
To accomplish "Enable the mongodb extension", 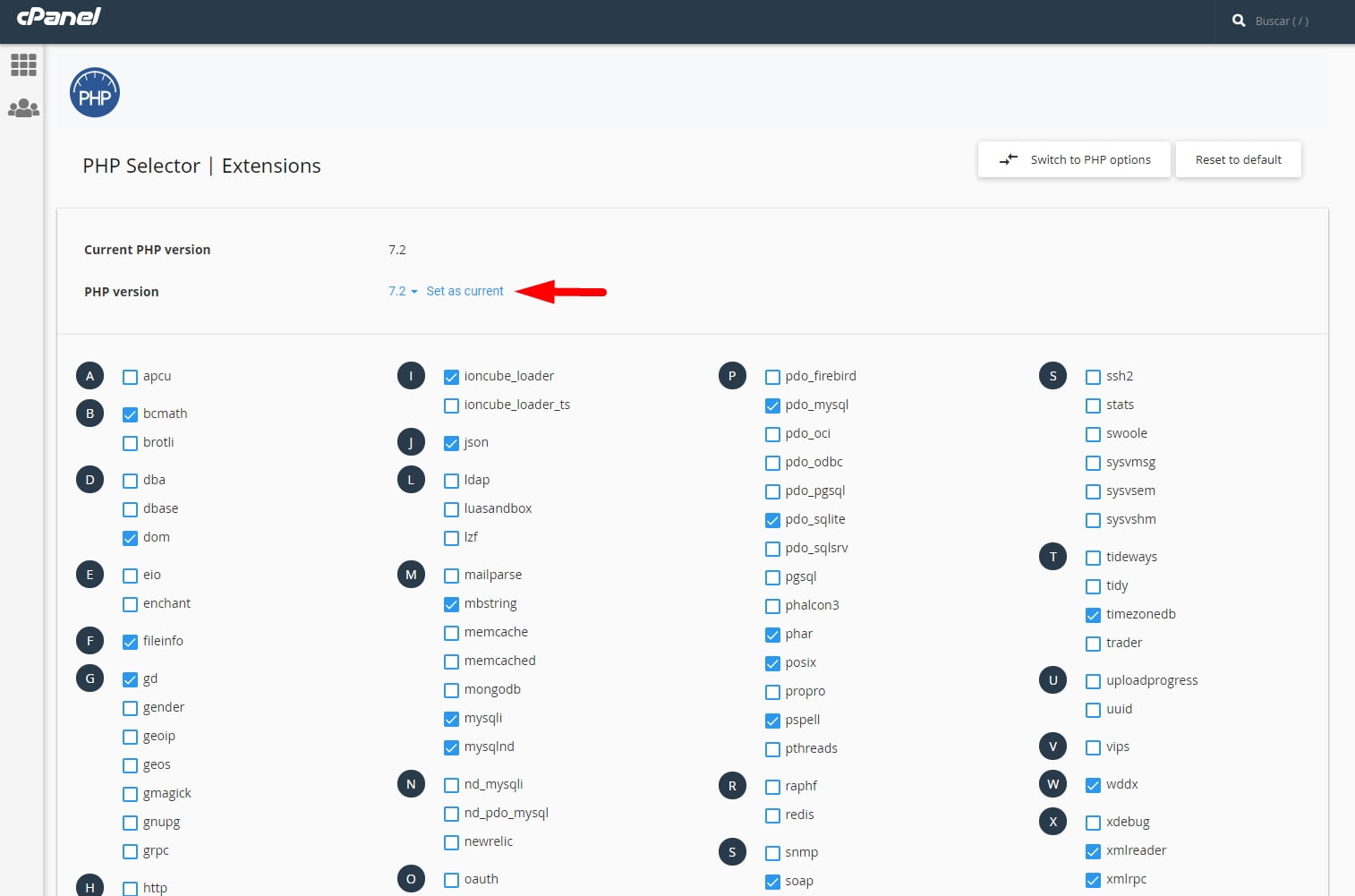I will click(x=451, y=690).
